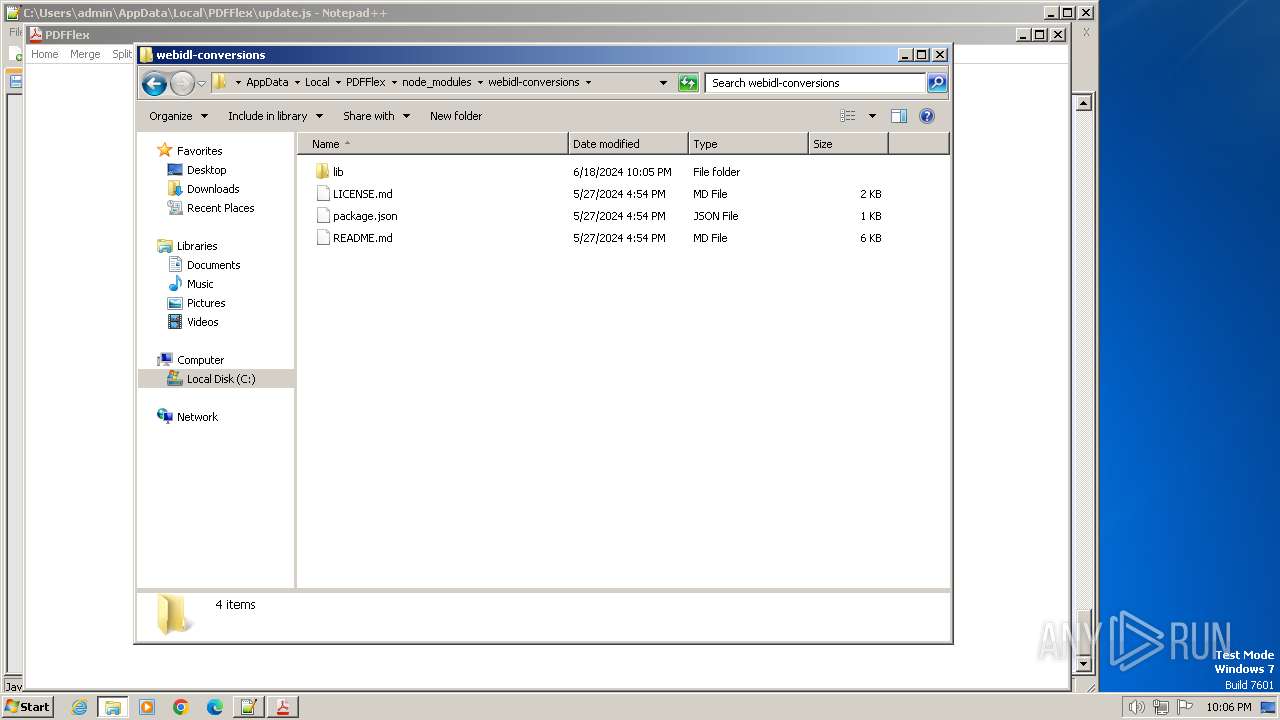Open Desktop in the navigation pane
1280x720 pixels.
[206, 170]
